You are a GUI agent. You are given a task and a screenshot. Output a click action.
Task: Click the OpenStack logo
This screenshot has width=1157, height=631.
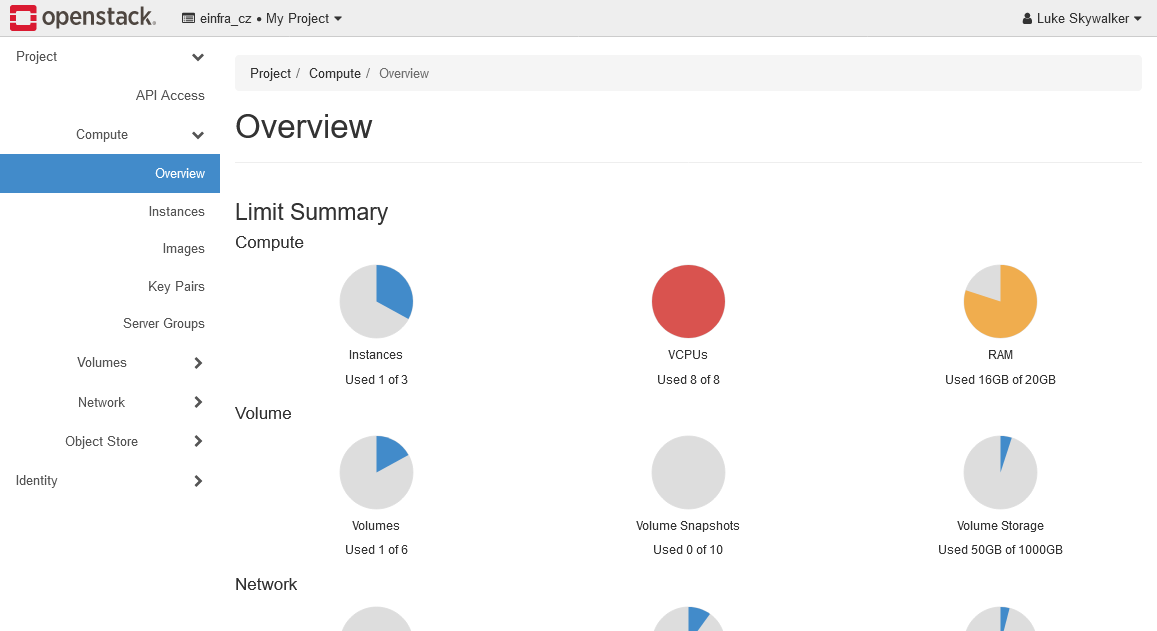[83, 17]
